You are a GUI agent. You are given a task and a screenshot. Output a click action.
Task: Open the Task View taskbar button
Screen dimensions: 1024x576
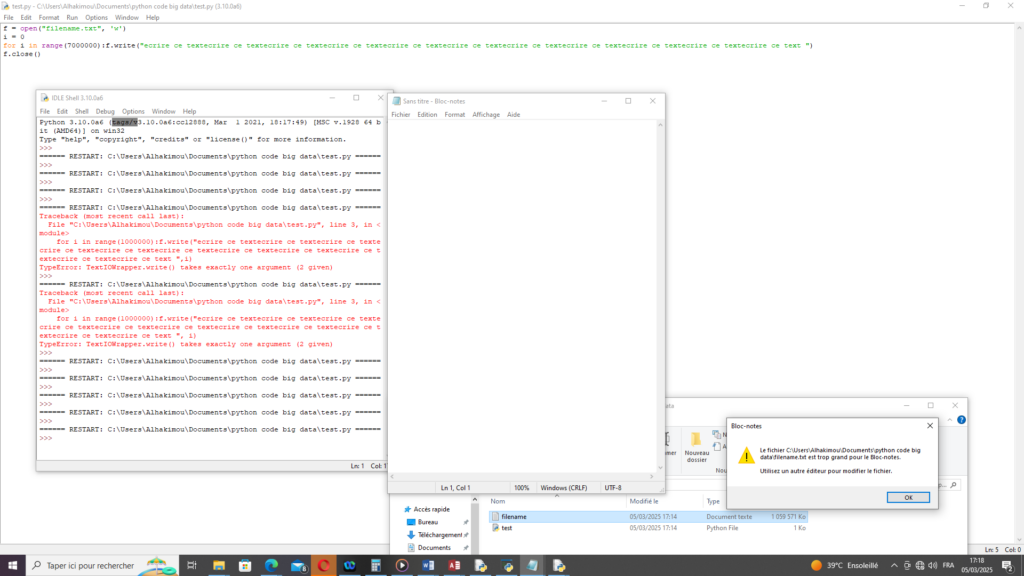[193, 565]
